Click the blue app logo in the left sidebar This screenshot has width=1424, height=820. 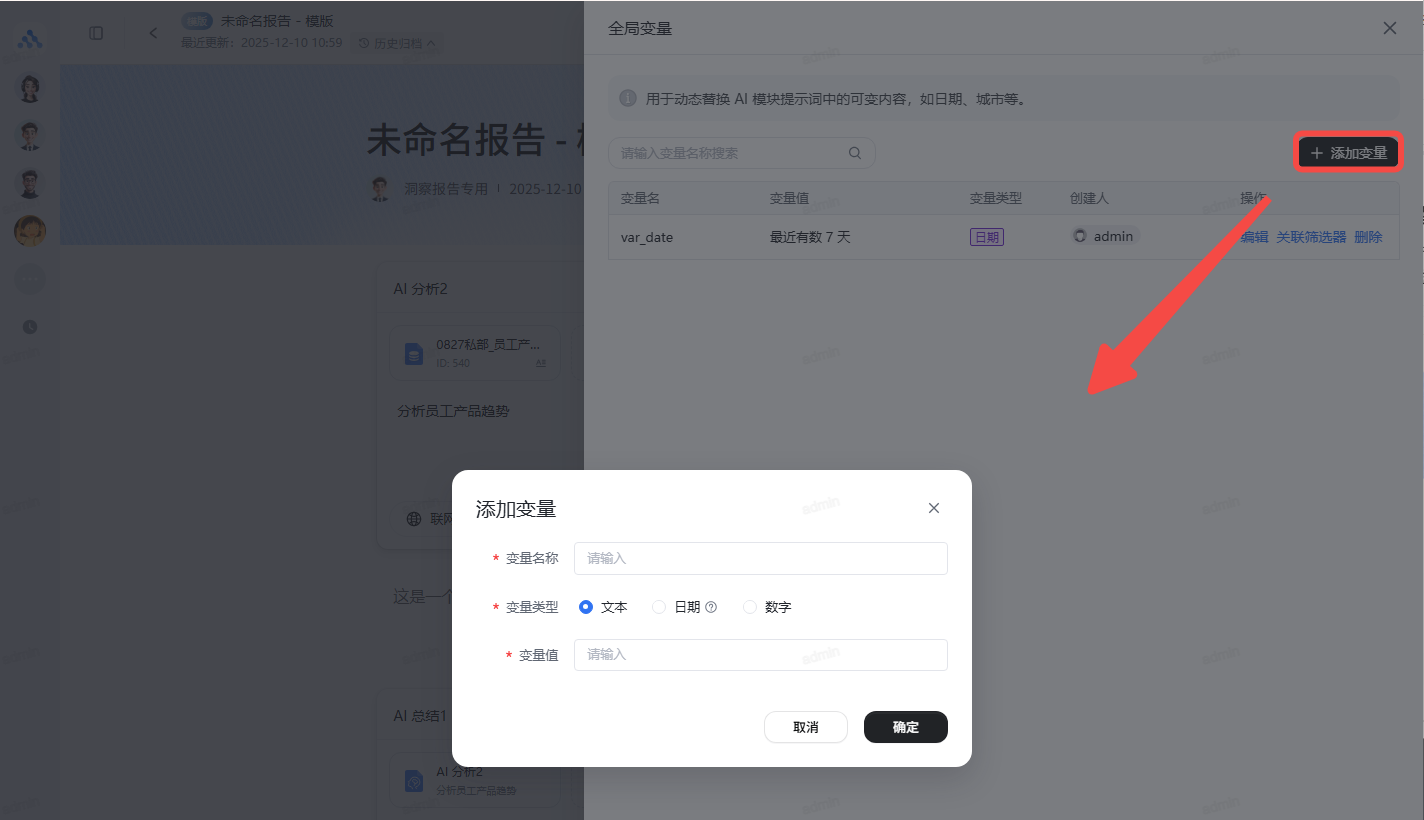(30, 39)
